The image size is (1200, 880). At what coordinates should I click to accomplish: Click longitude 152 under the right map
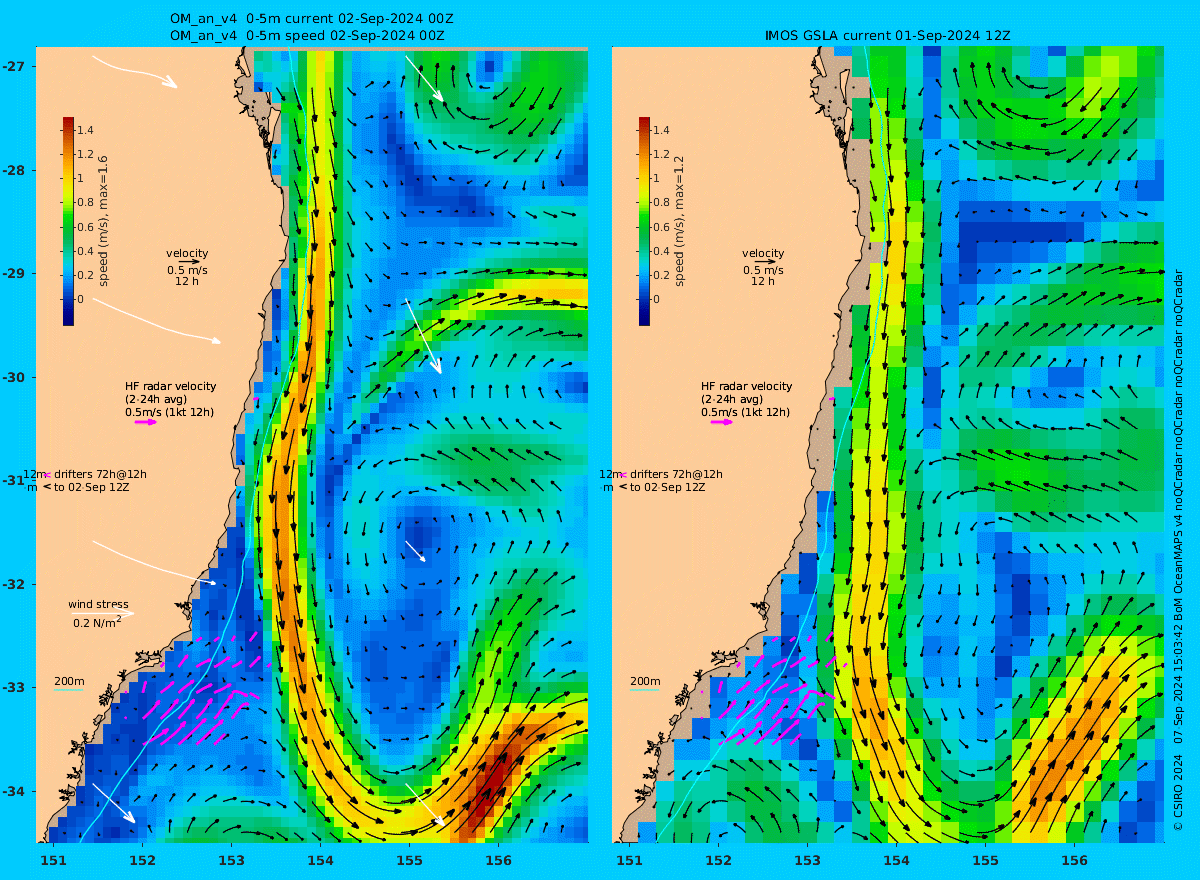pos(718,860)
